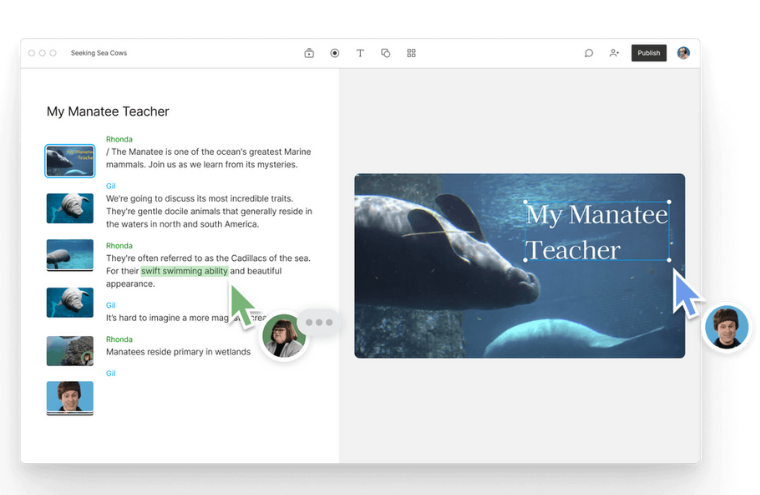Select the second manatee scene thumbnail

click(70, 207)
